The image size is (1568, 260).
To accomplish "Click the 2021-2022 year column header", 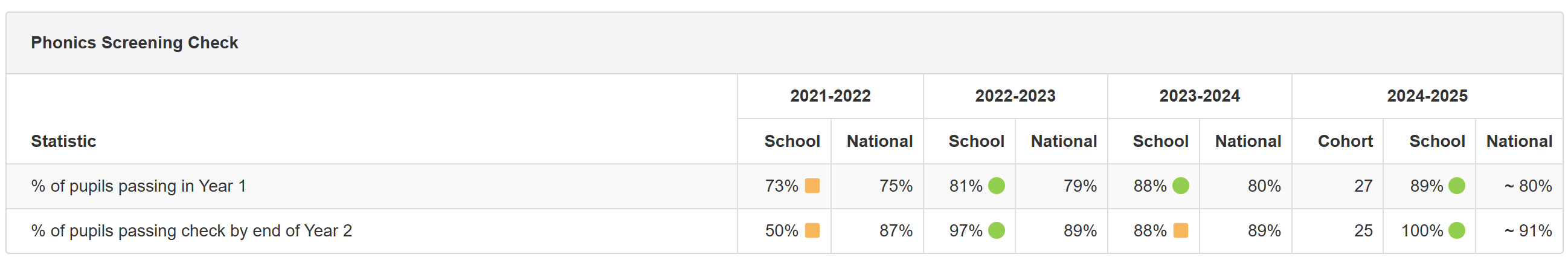I will point(831,96).
